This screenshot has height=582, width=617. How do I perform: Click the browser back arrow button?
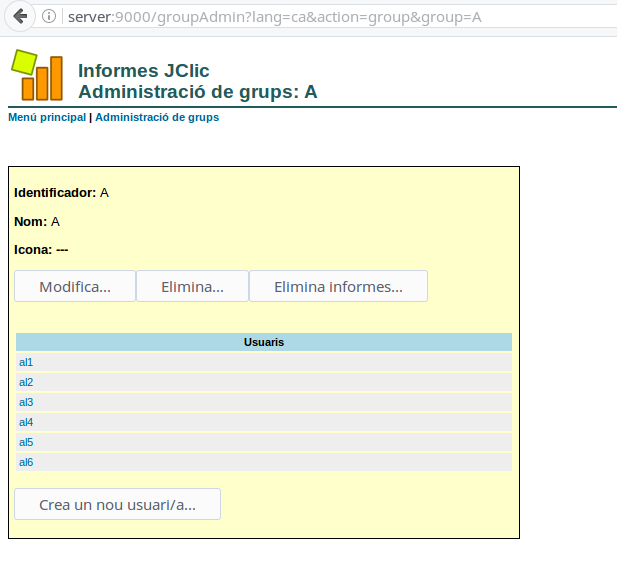19,17
